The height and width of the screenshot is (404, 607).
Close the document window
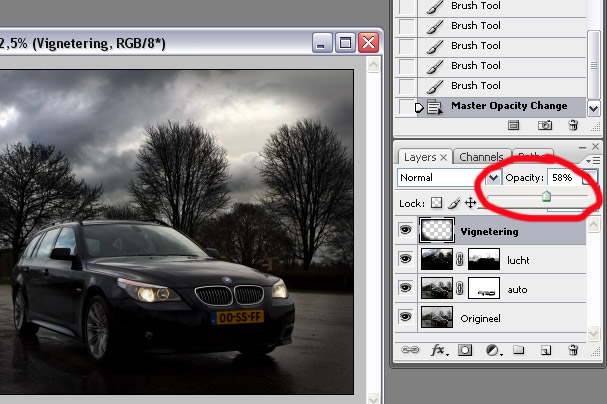[x=369, y=43]
